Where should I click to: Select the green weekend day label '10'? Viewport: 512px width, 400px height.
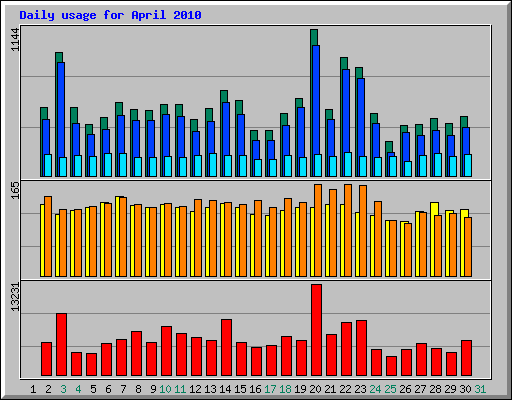click(x=165, y=389)
